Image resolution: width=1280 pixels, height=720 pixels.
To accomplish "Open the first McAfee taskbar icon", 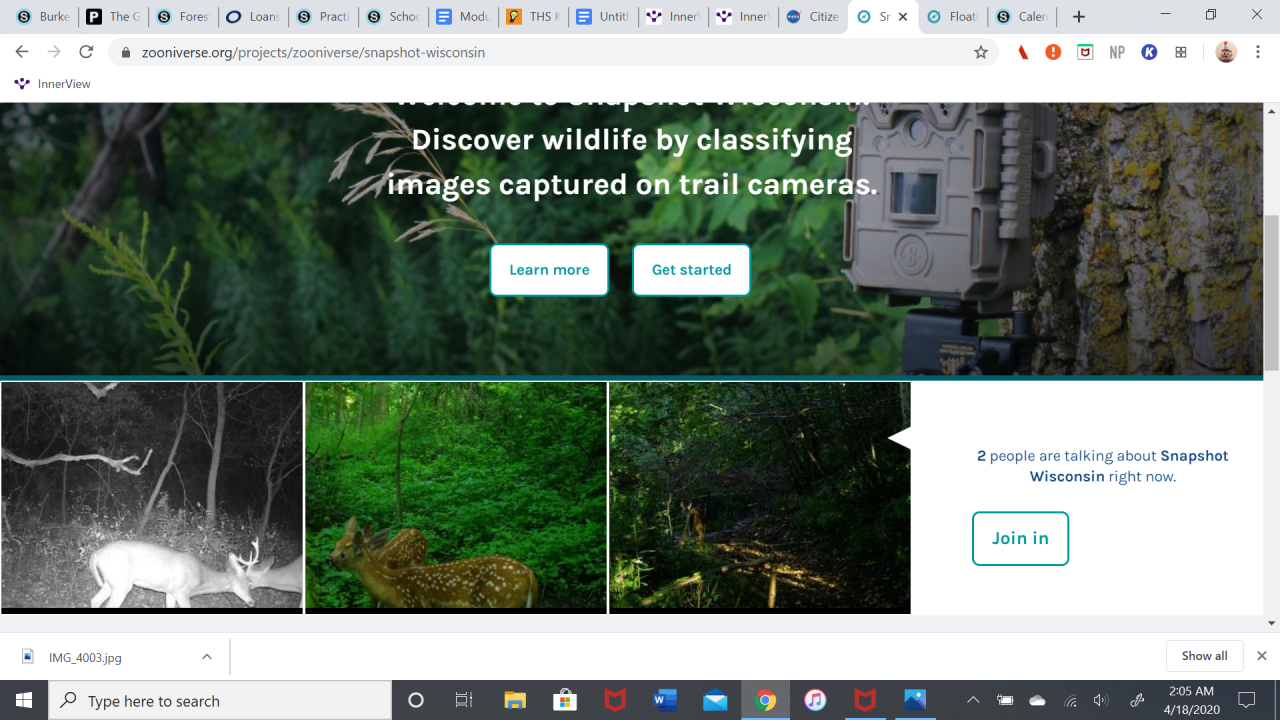I will tap(615, 700).
